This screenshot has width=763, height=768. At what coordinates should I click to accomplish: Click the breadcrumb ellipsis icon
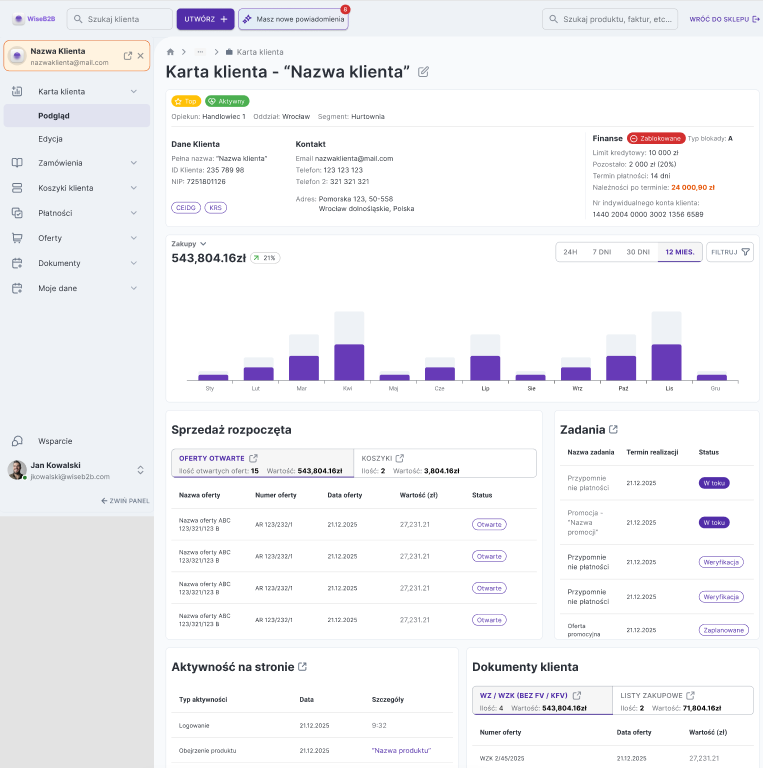(x=200, y=52)
